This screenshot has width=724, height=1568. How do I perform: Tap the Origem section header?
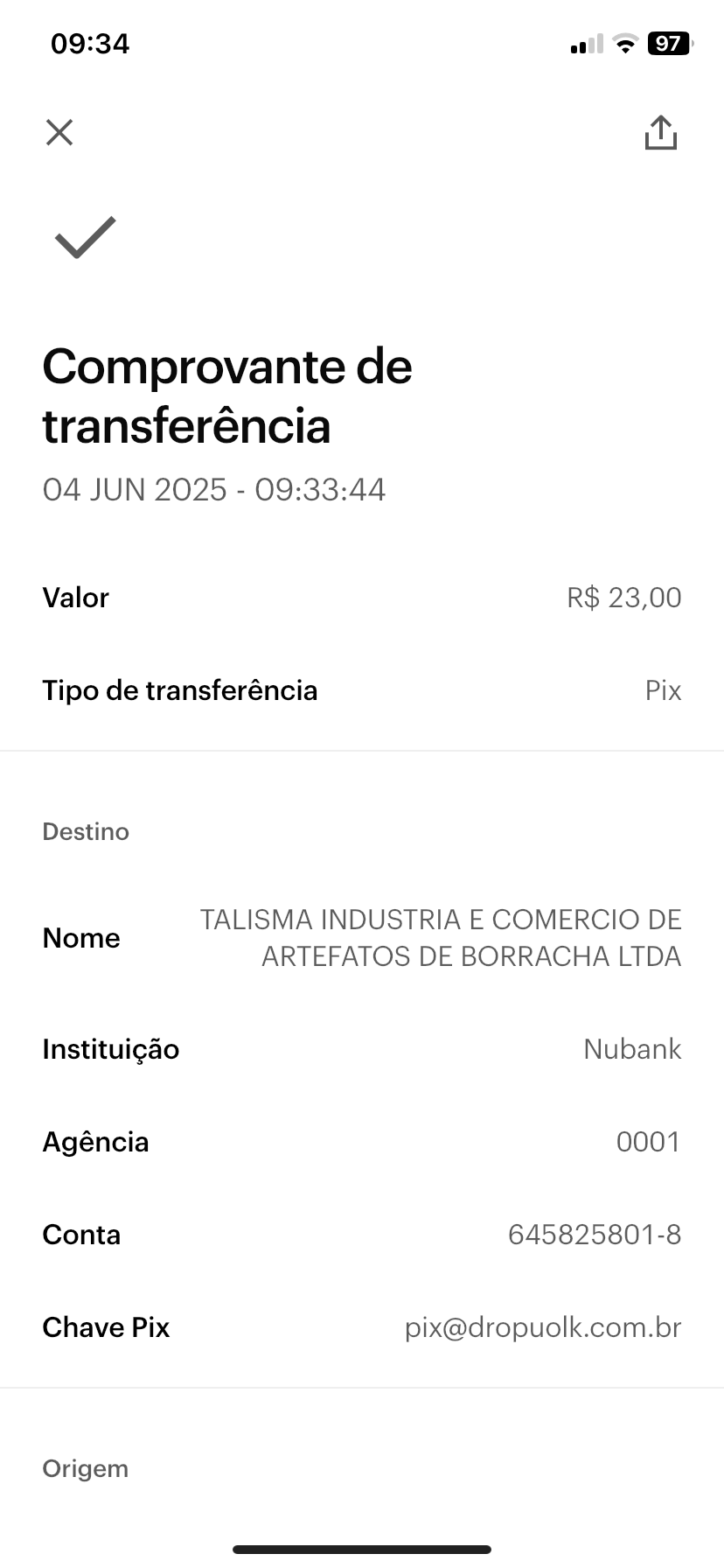click(x=86, y=1468)
